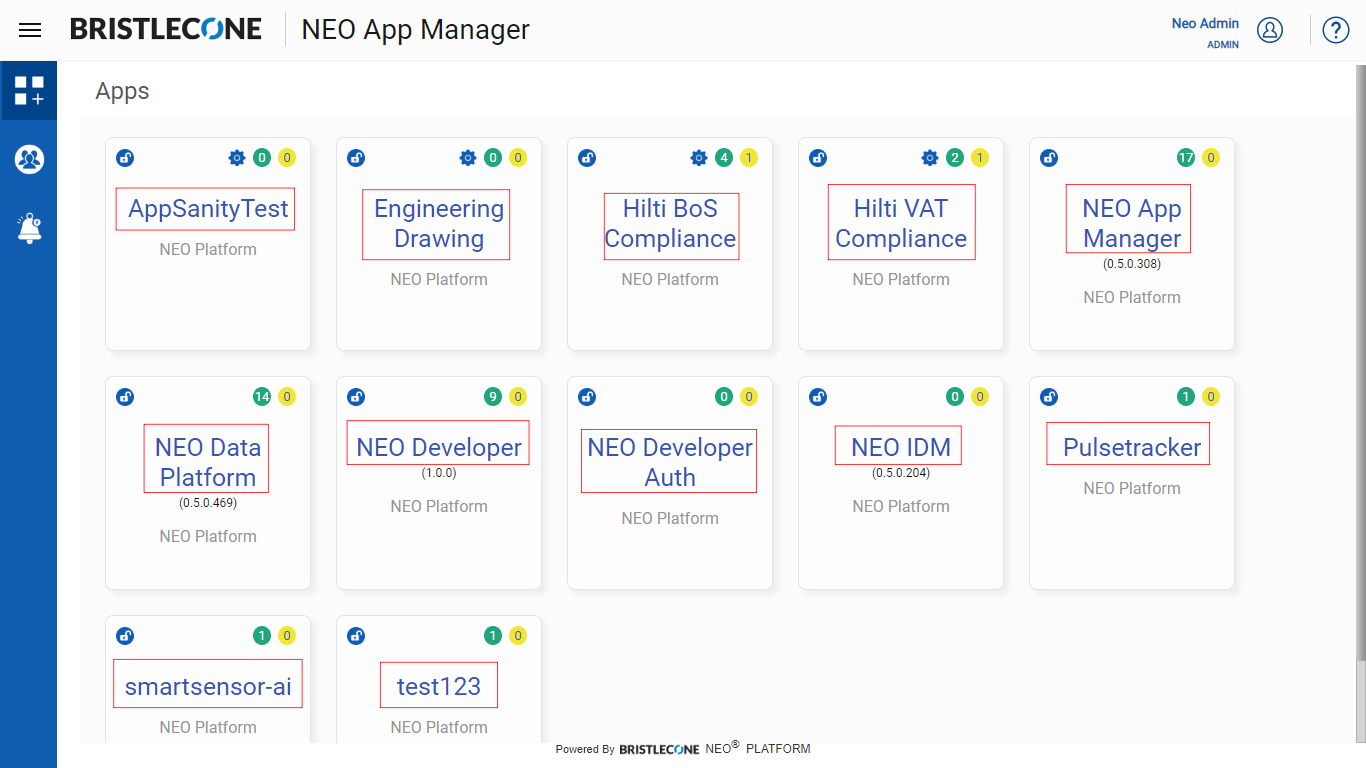Click yellow 0 badge on Pulsetracker card

(x=1211, y=397)
